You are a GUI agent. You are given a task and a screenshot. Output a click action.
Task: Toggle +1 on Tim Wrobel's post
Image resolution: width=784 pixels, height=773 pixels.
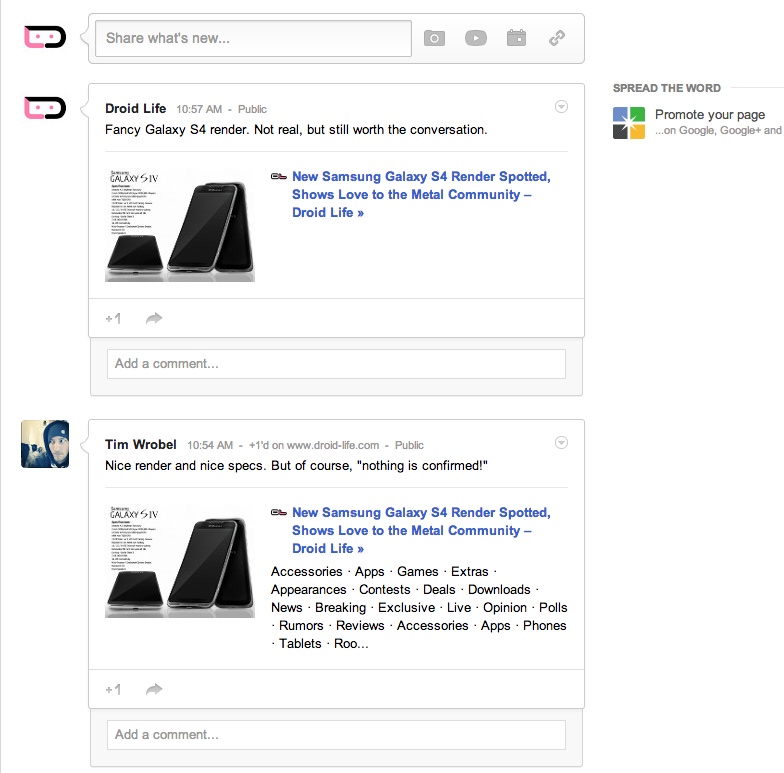click(x=113, y=689)
